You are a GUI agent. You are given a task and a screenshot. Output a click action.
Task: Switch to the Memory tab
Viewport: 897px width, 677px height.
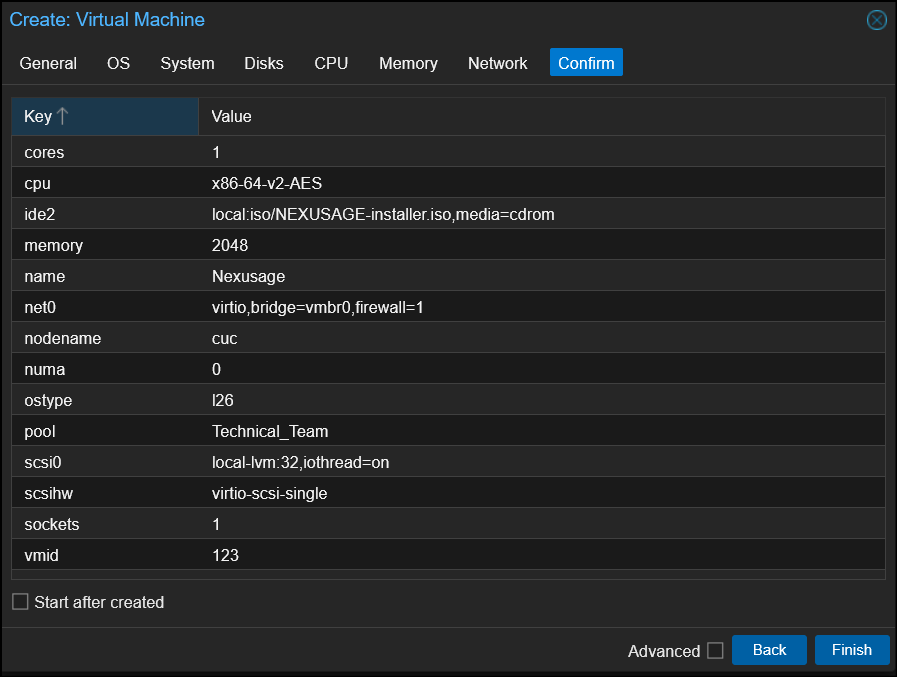pos(408,63)
